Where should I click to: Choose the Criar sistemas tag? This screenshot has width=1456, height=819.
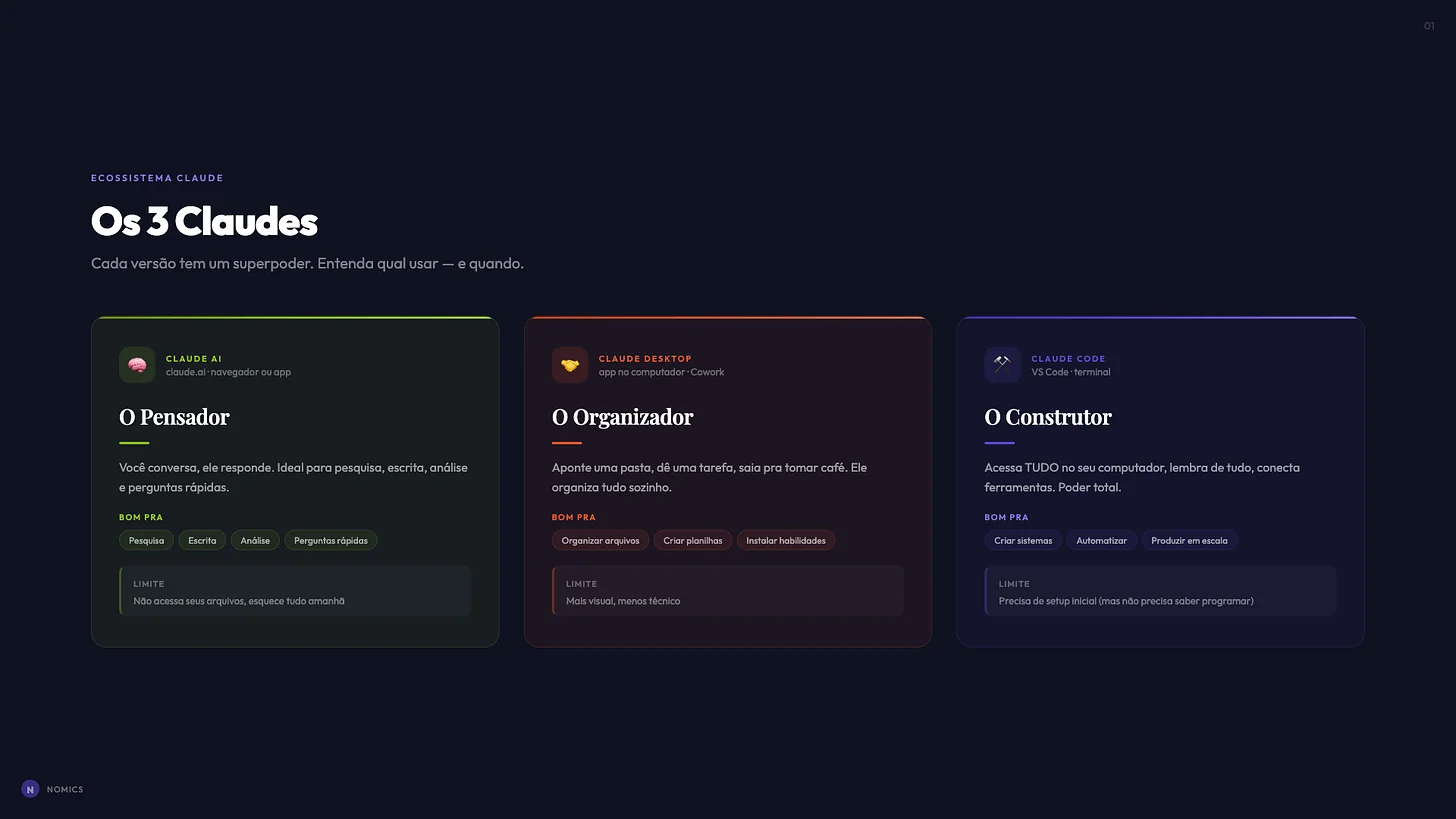(1023, 540)
